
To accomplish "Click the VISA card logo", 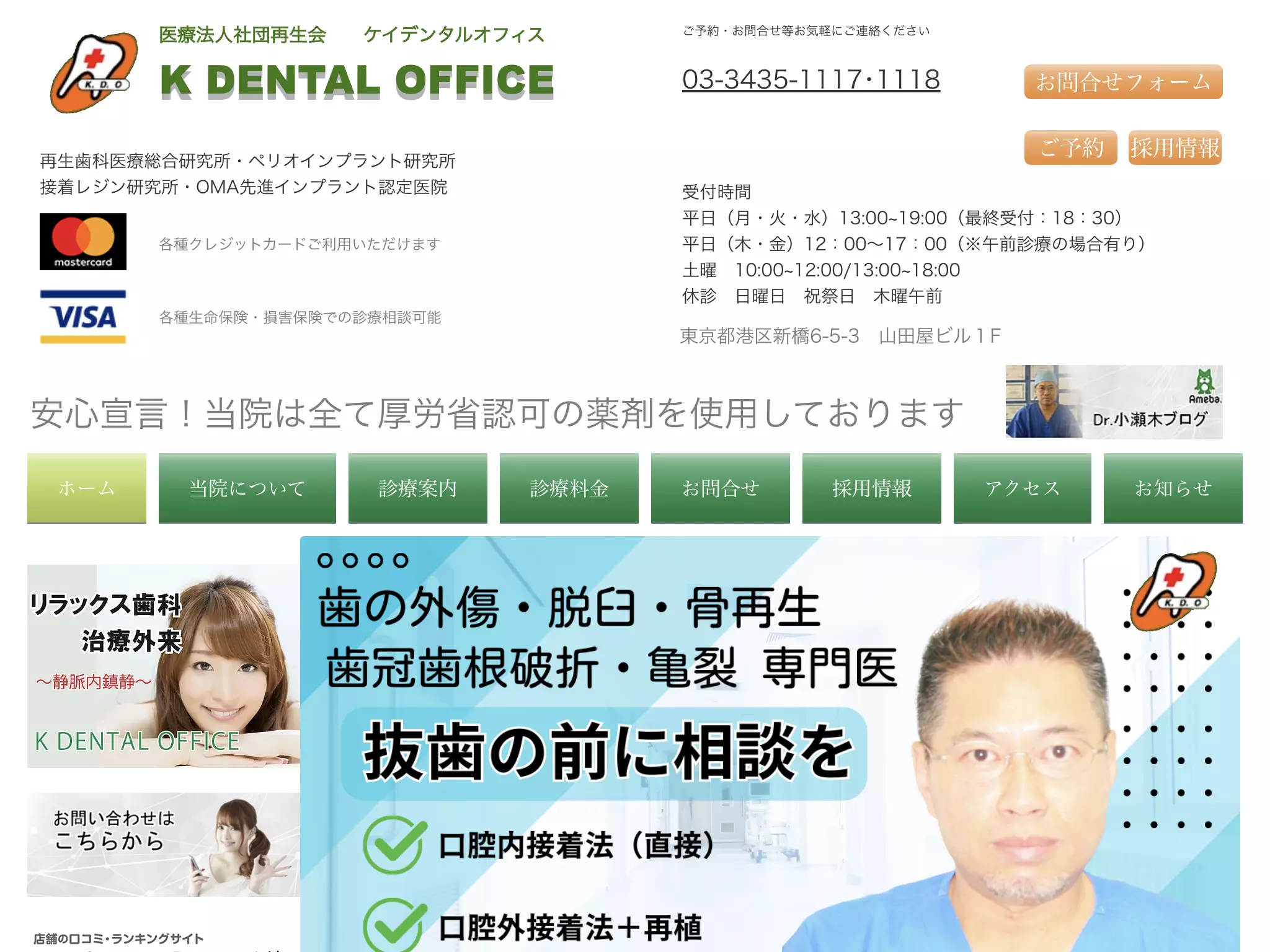I will tap(83, 317).
